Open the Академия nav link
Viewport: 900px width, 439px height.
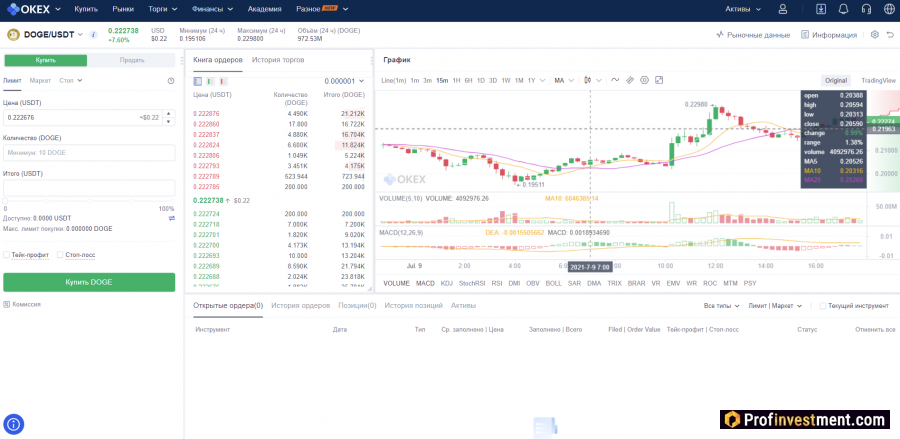pyautogui.click(x=265, y=9)
